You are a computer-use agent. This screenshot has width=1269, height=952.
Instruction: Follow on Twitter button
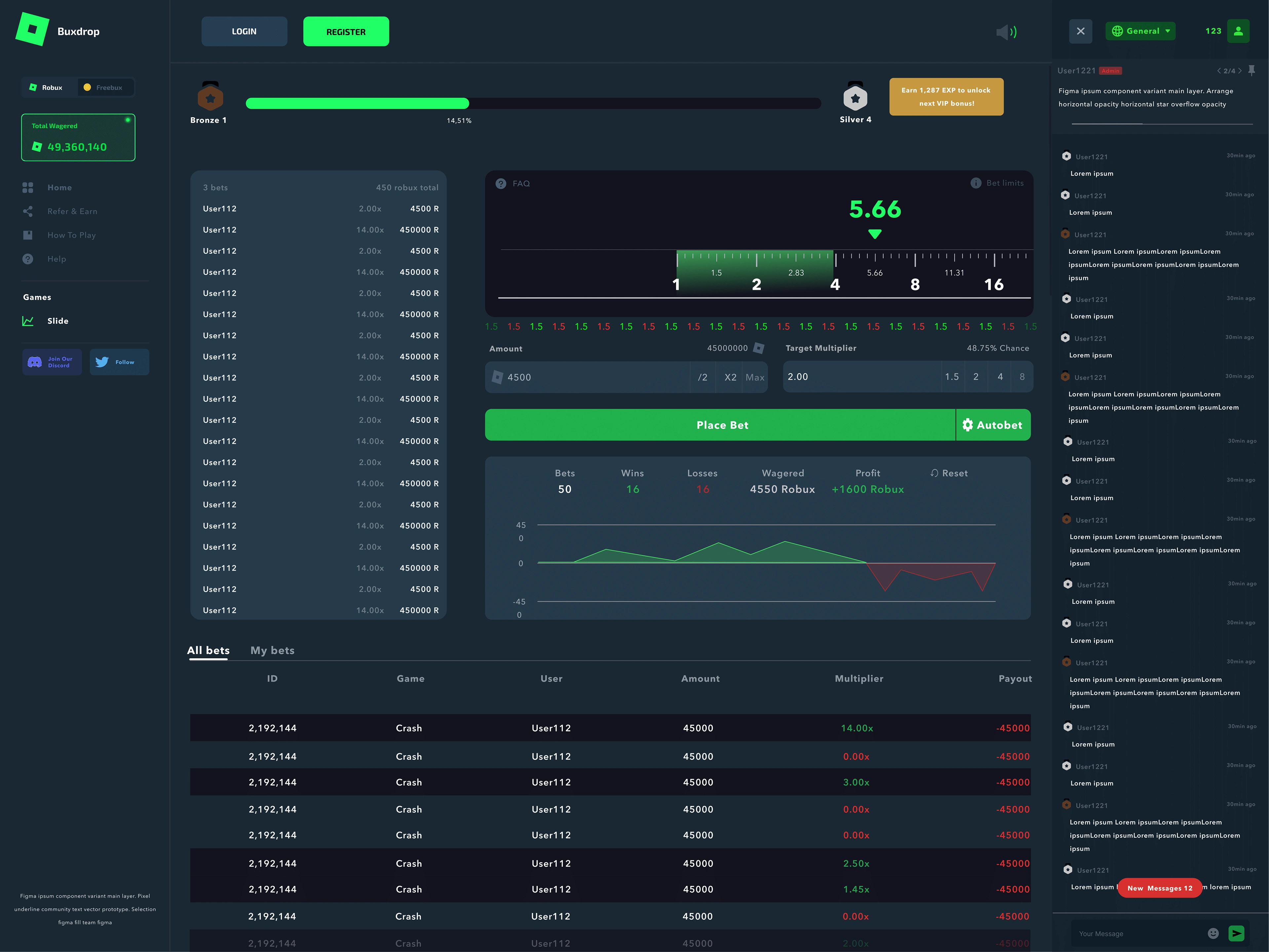[119, 362]
